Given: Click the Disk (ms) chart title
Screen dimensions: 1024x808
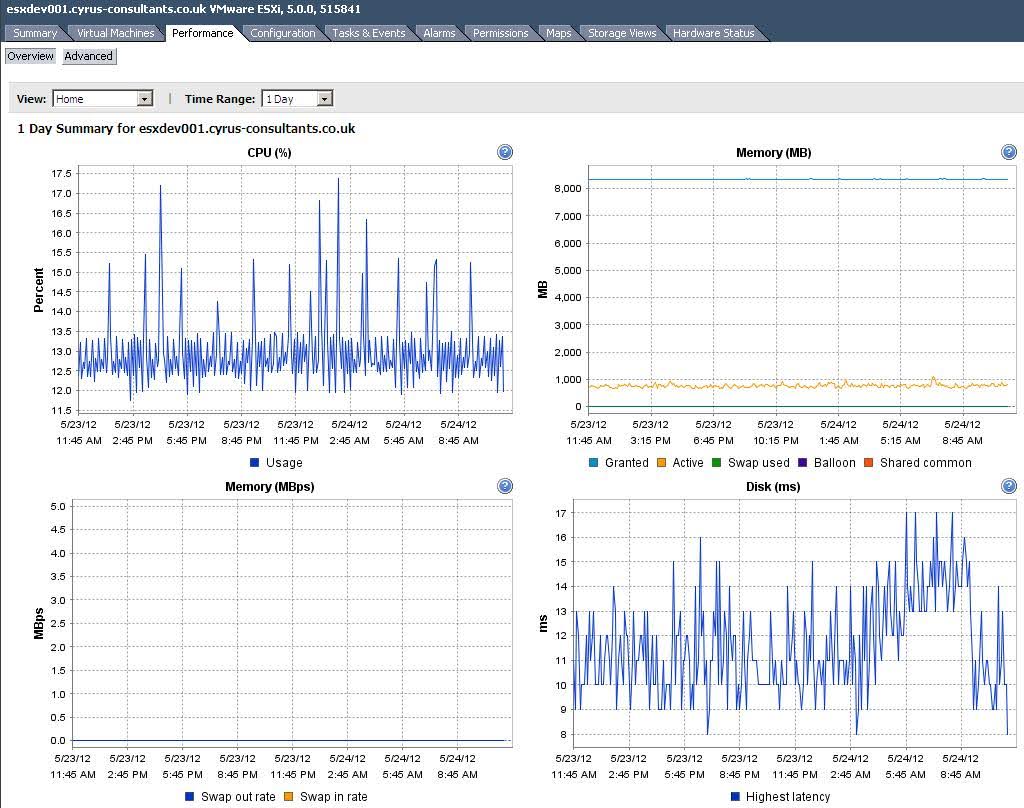Looking at the screenshot, I should pyautogui.click(x=773, y=486).
